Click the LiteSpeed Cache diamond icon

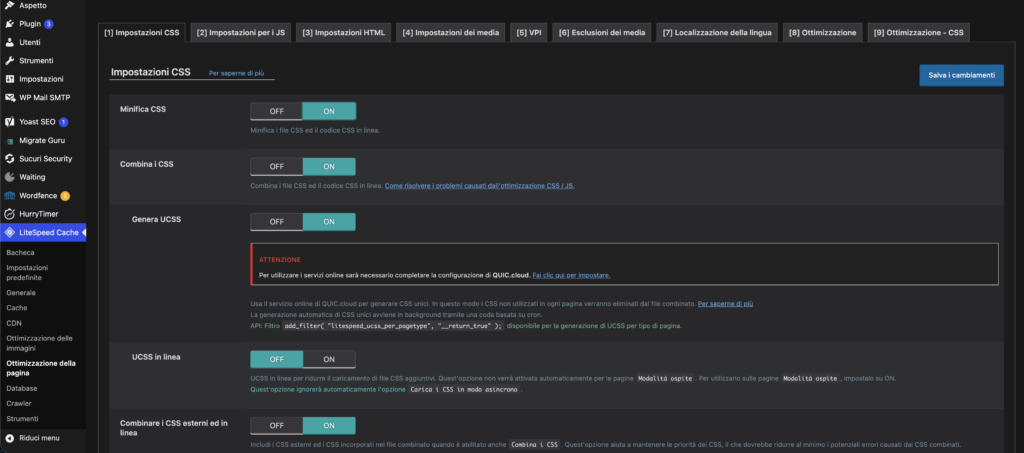(x=9, y=232)
